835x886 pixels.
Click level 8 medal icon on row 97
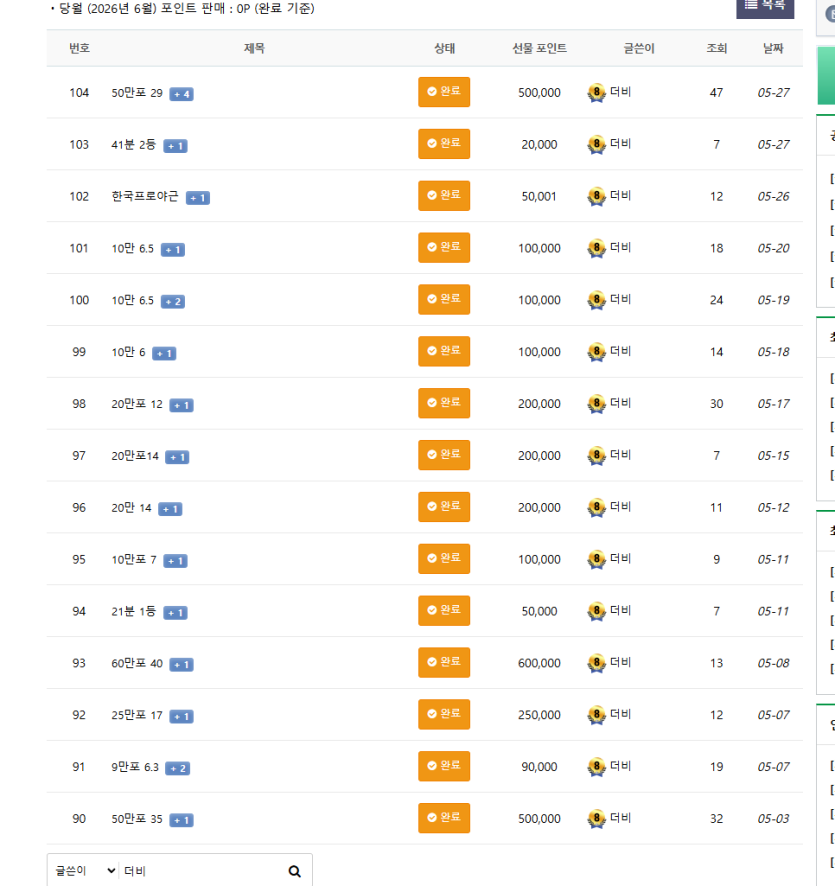coord(597,455)
